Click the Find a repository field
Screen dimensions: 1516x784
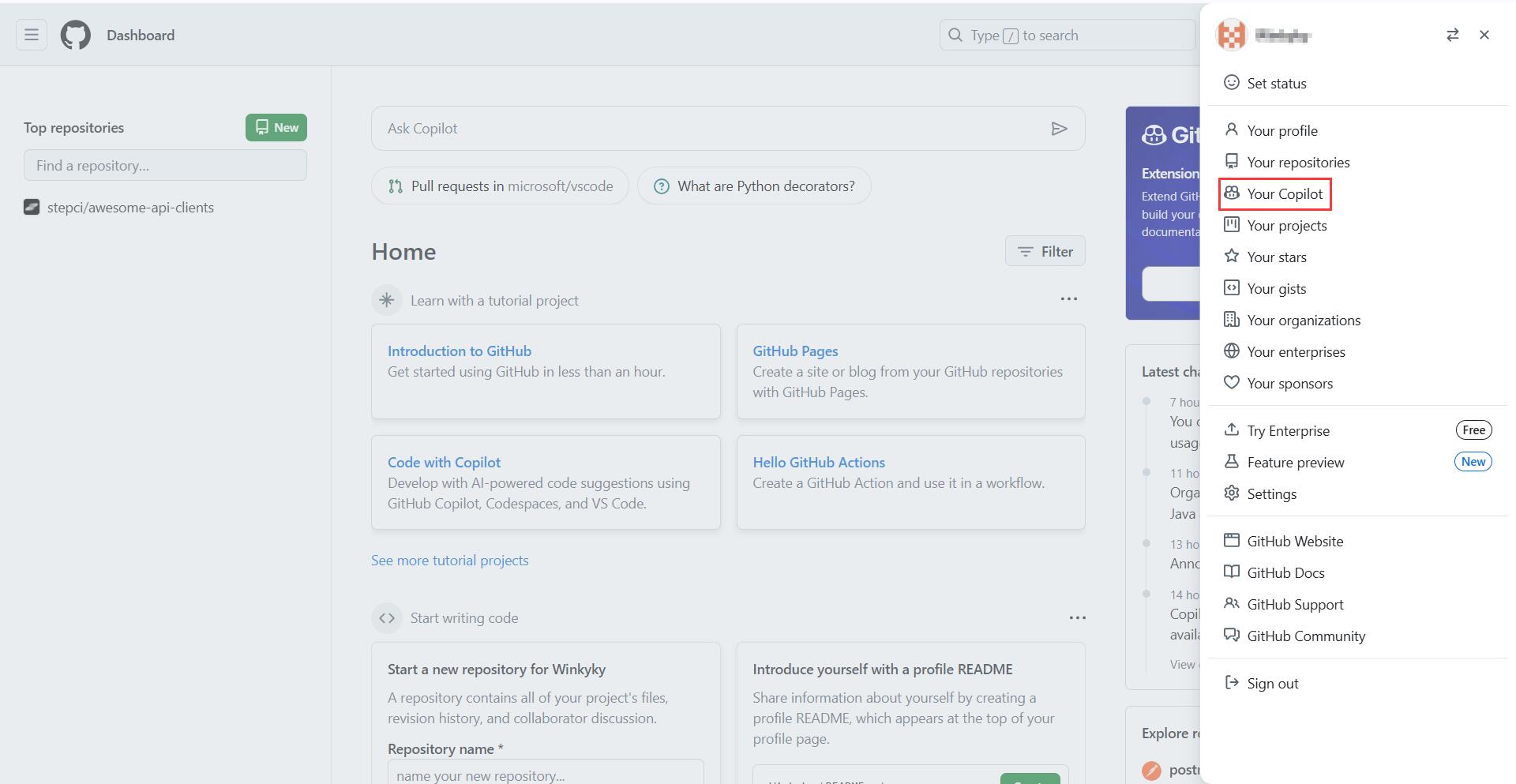(x=165, y=165)
